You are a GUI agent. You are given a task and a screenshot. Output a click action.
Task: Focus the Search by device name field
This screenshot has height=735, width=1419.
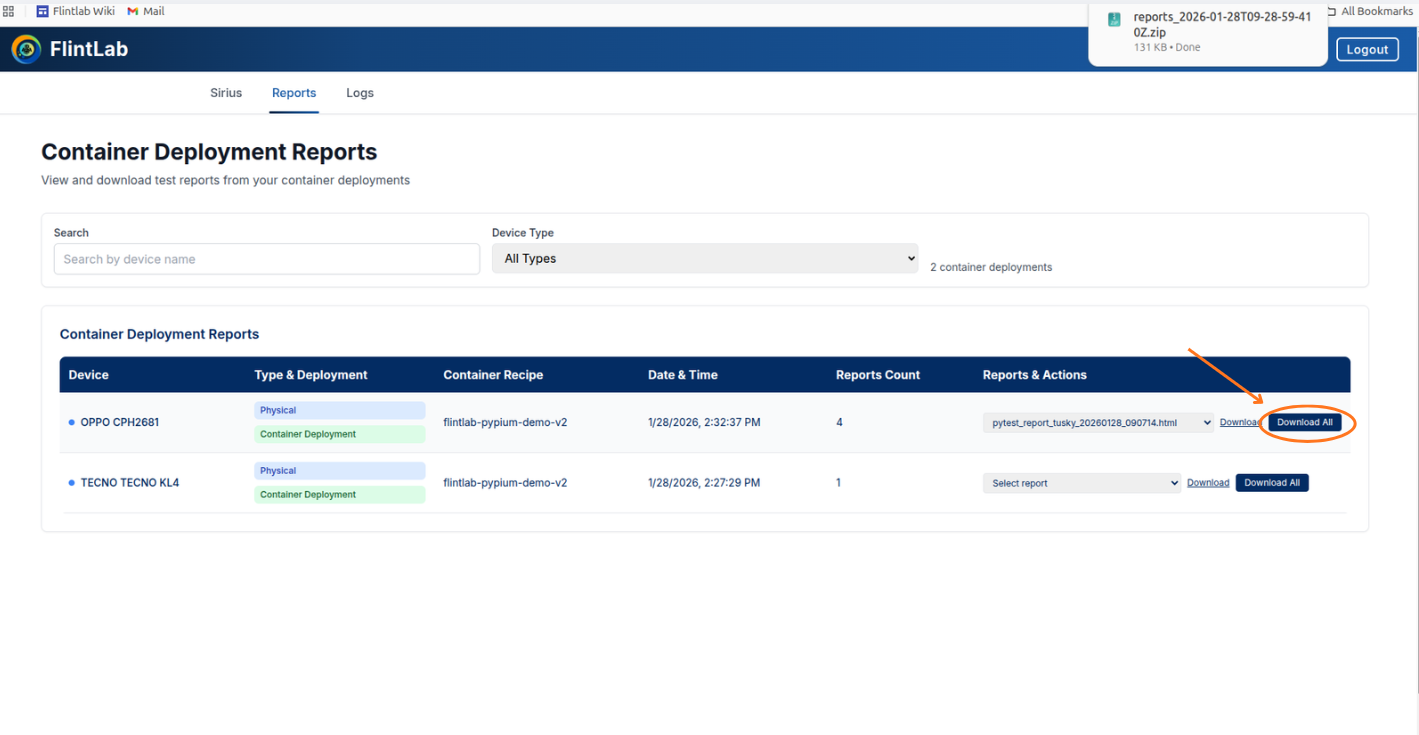[267, 259]
